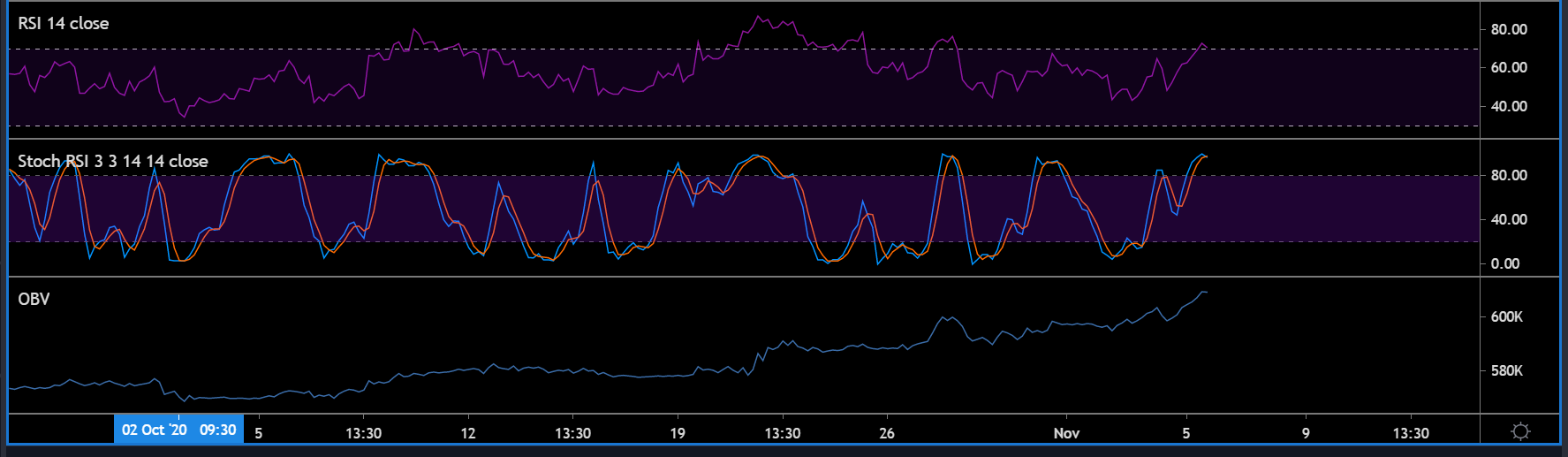Select the 19 date on time axis
The image size is (1568, 457).
point(678,433)
